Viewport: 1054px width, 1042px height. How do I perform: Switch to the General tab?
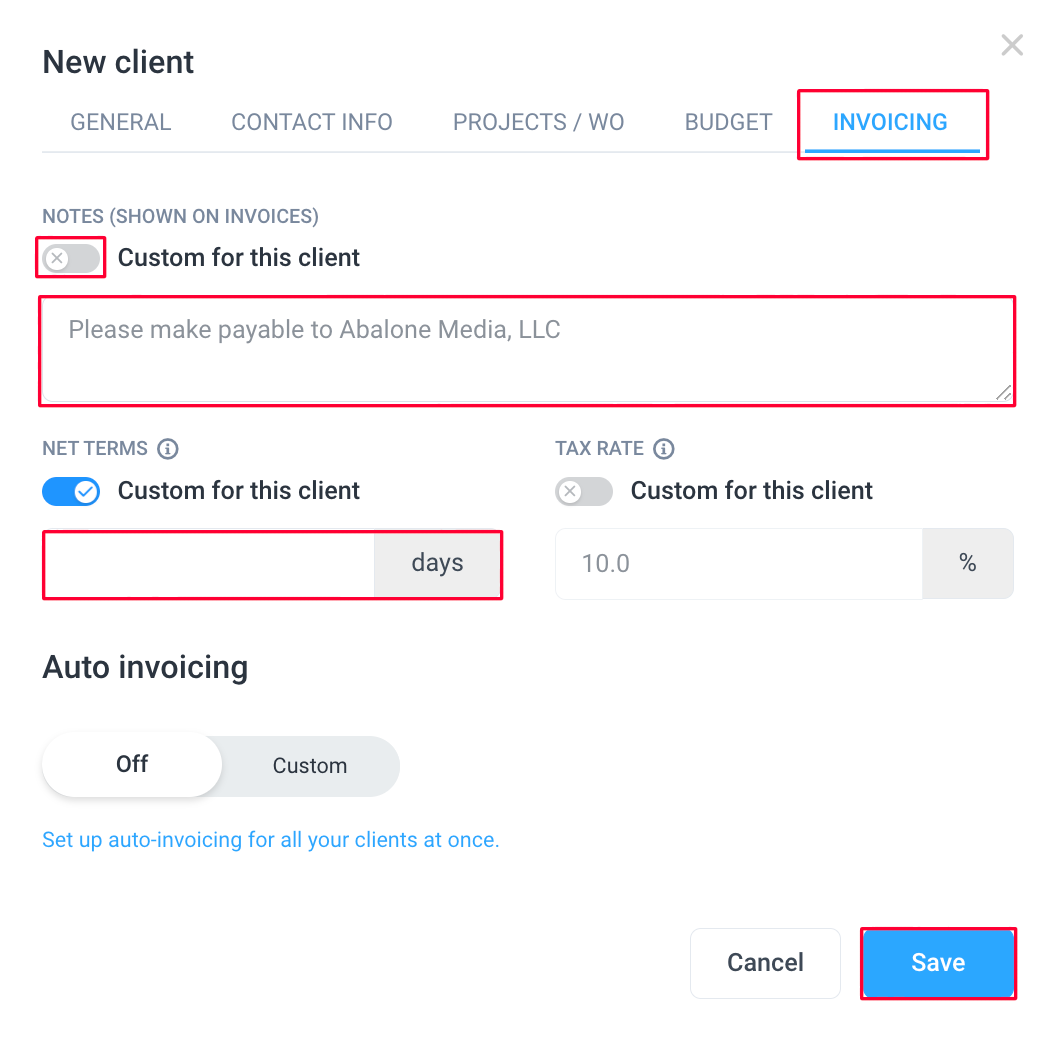tap(120, 122)
